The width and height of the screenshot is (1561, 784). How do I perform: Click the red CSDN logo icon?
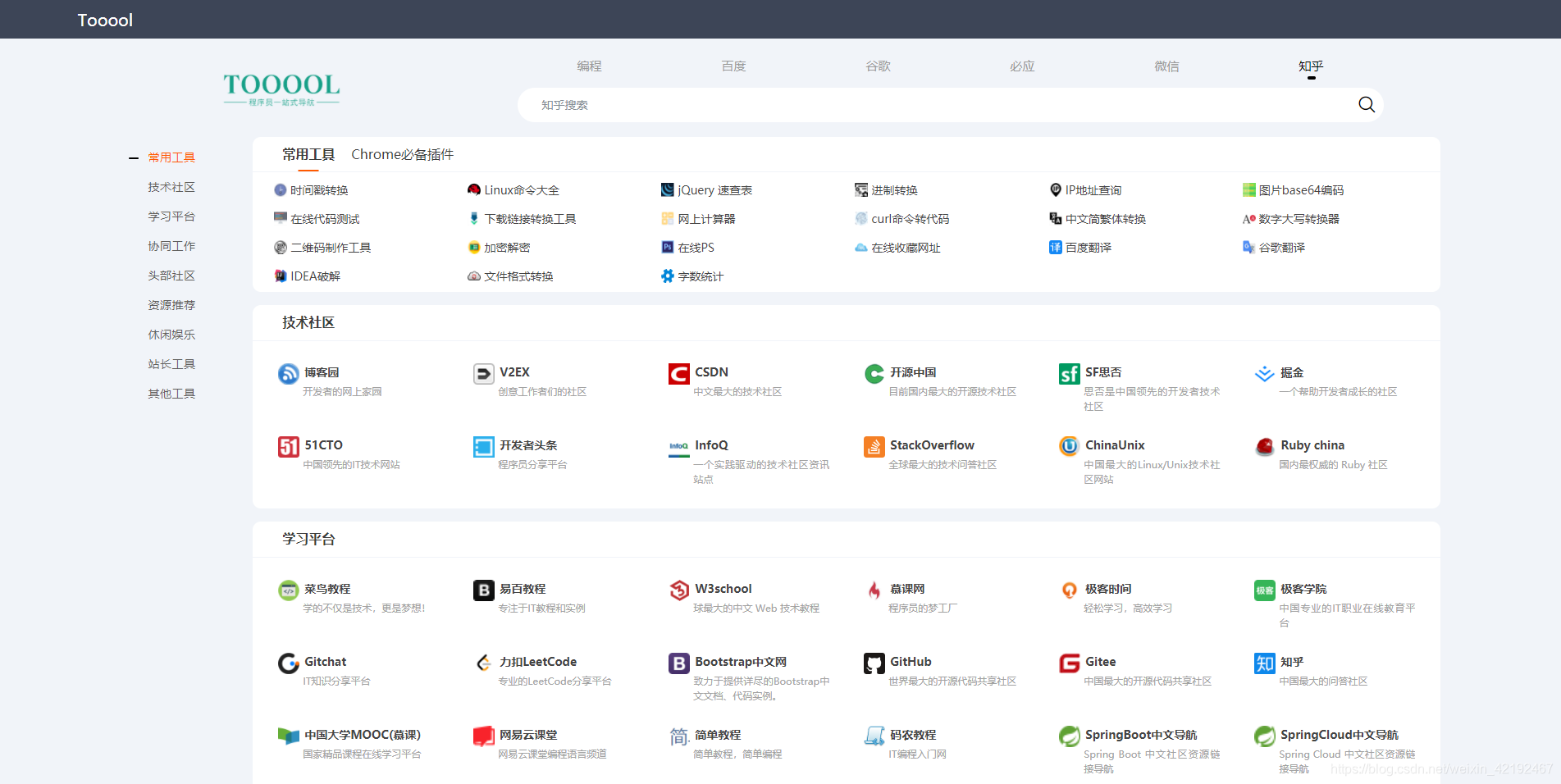point(678,374)
